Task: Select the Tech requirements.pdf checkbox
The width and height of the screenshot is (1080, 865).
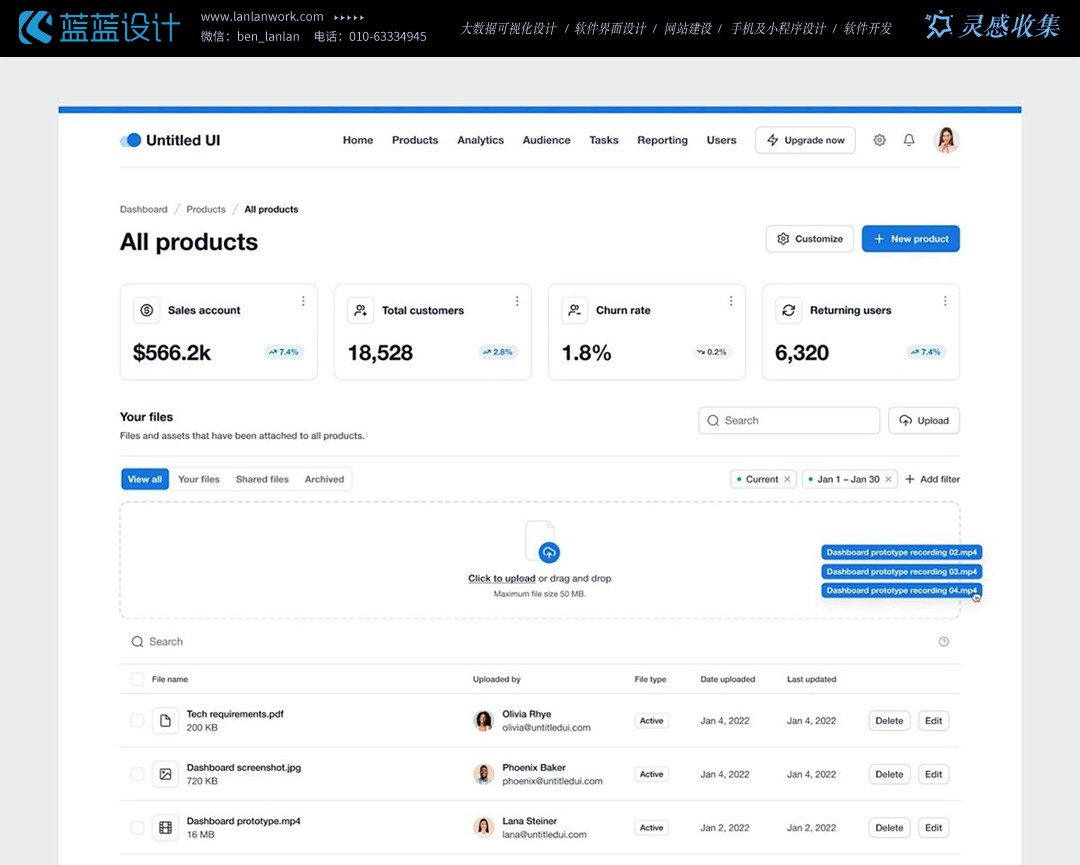Action: (x=137, y=720)
